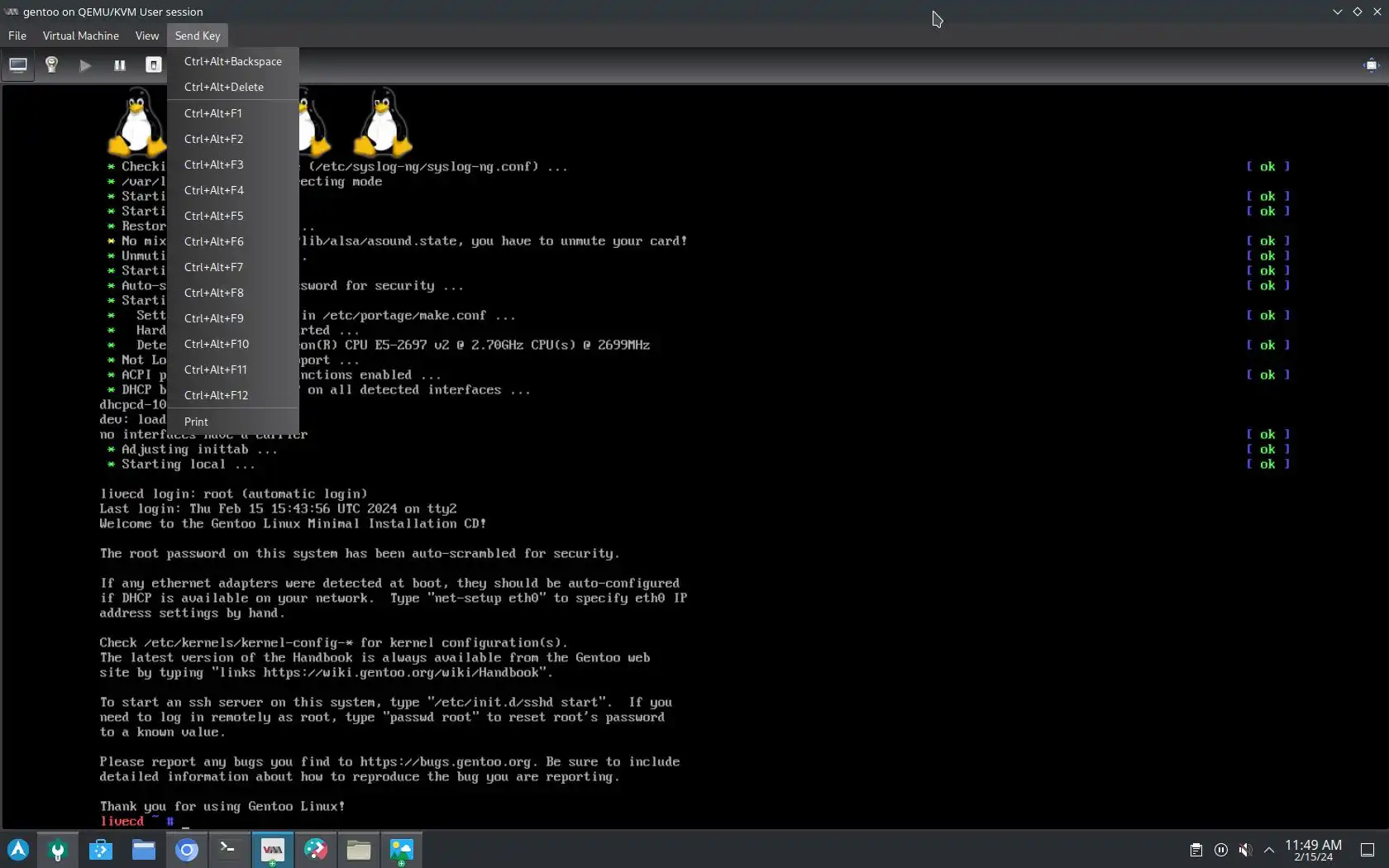This screenshot has width=1389, height=868.
Task: Pause the virtual machine
Action: [120, 64]
